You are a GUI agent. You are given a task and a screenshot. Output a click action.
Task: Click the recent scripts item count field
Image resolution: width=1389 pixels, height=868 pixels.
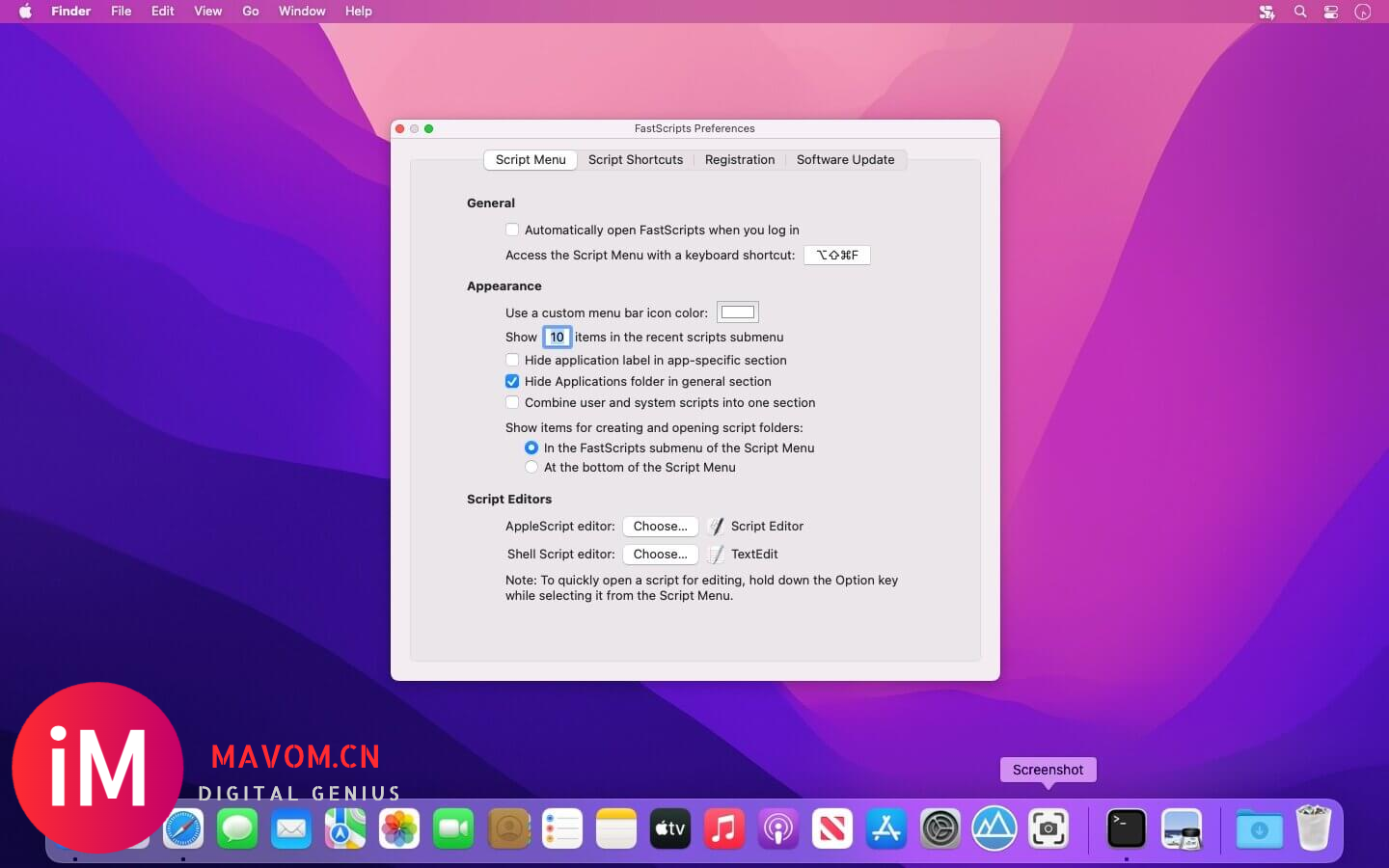point(558,338)
